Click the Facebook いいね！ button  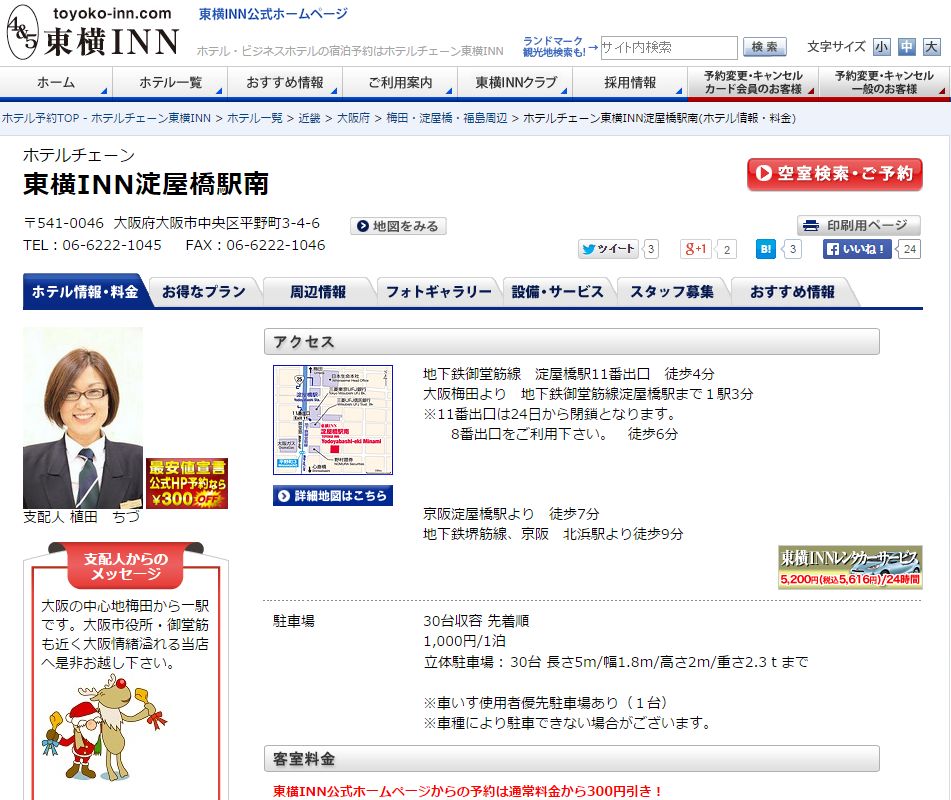pyautogui.click(x=856, y=249)
